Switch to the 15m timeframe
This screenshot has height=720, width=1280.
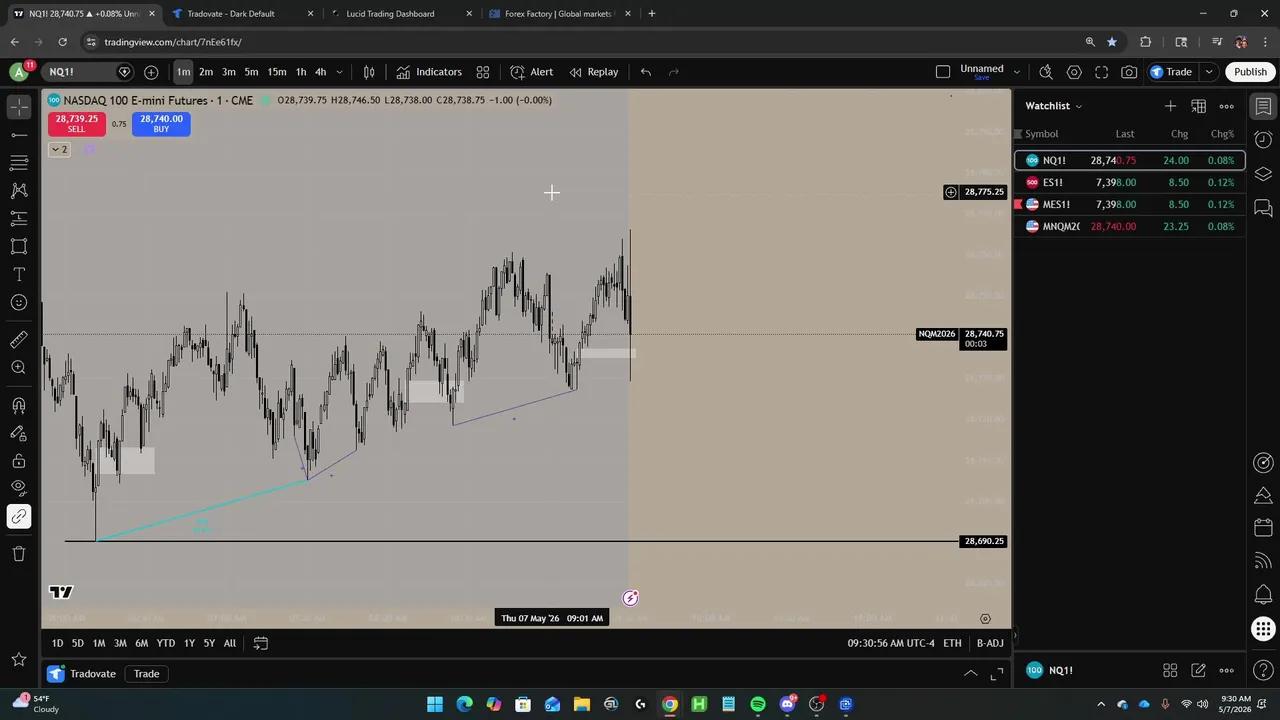point(277,72)
